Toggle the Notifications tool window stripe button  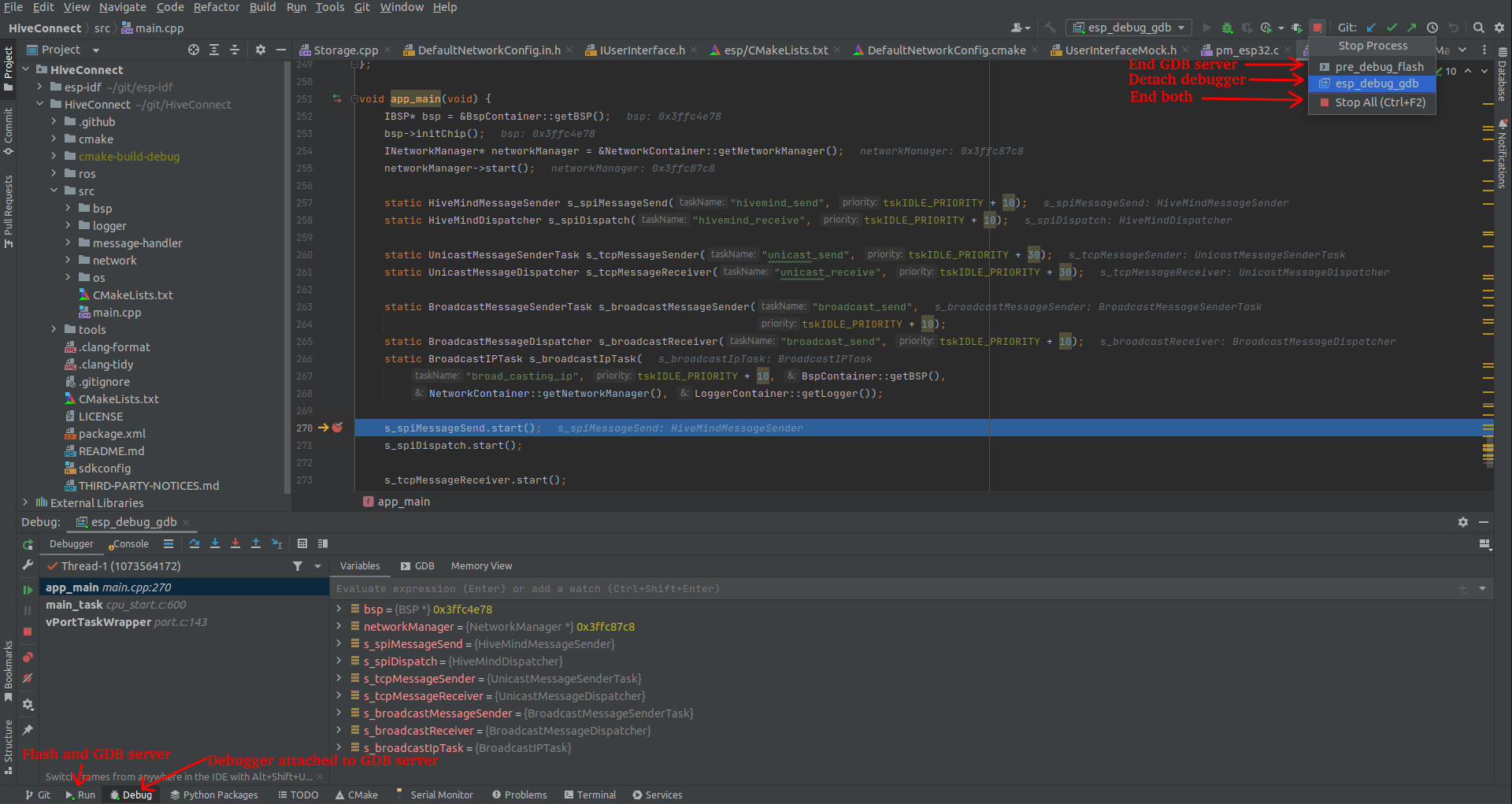[1502, 154]
